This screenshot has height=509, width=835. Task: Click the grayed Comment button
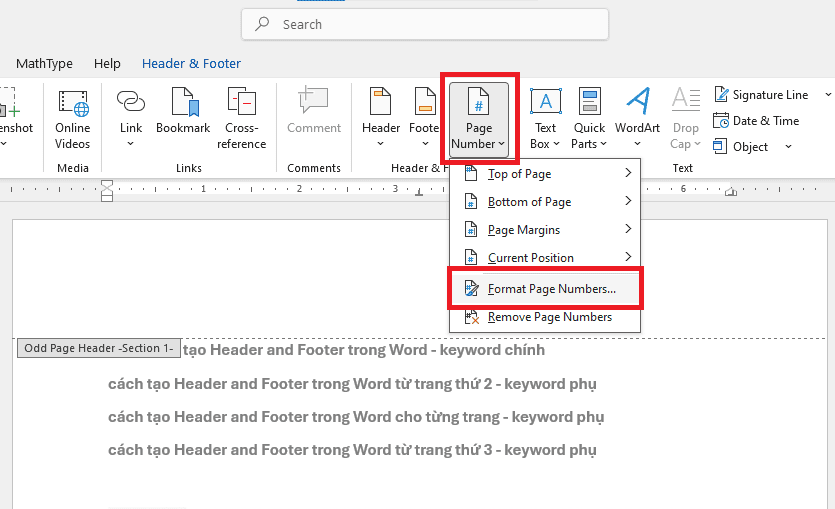coord(314,112)
